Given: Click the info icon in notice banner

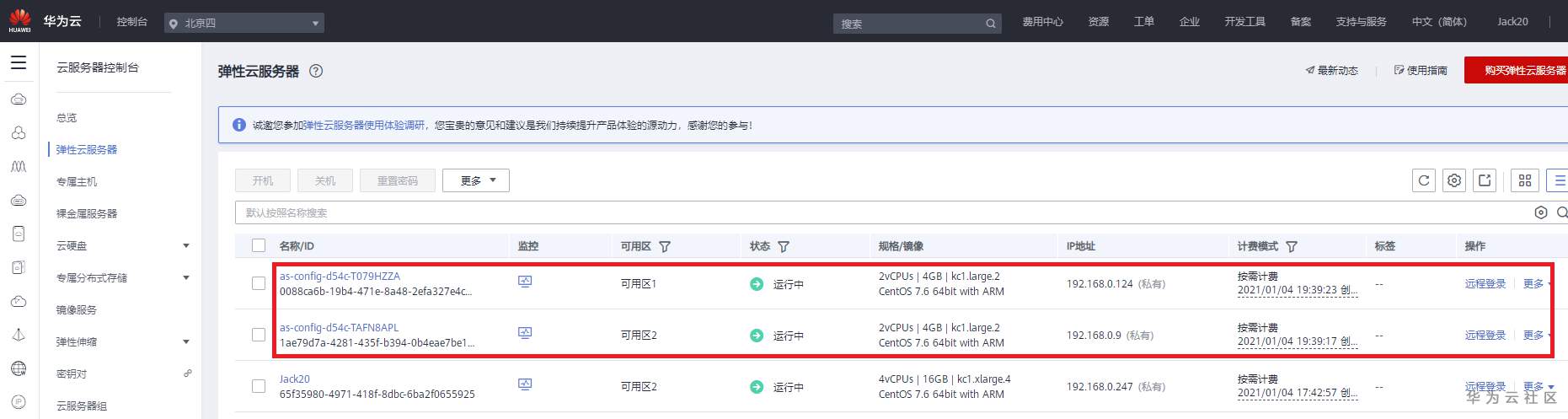Looking at the screenshot, I should click(238, 125).
